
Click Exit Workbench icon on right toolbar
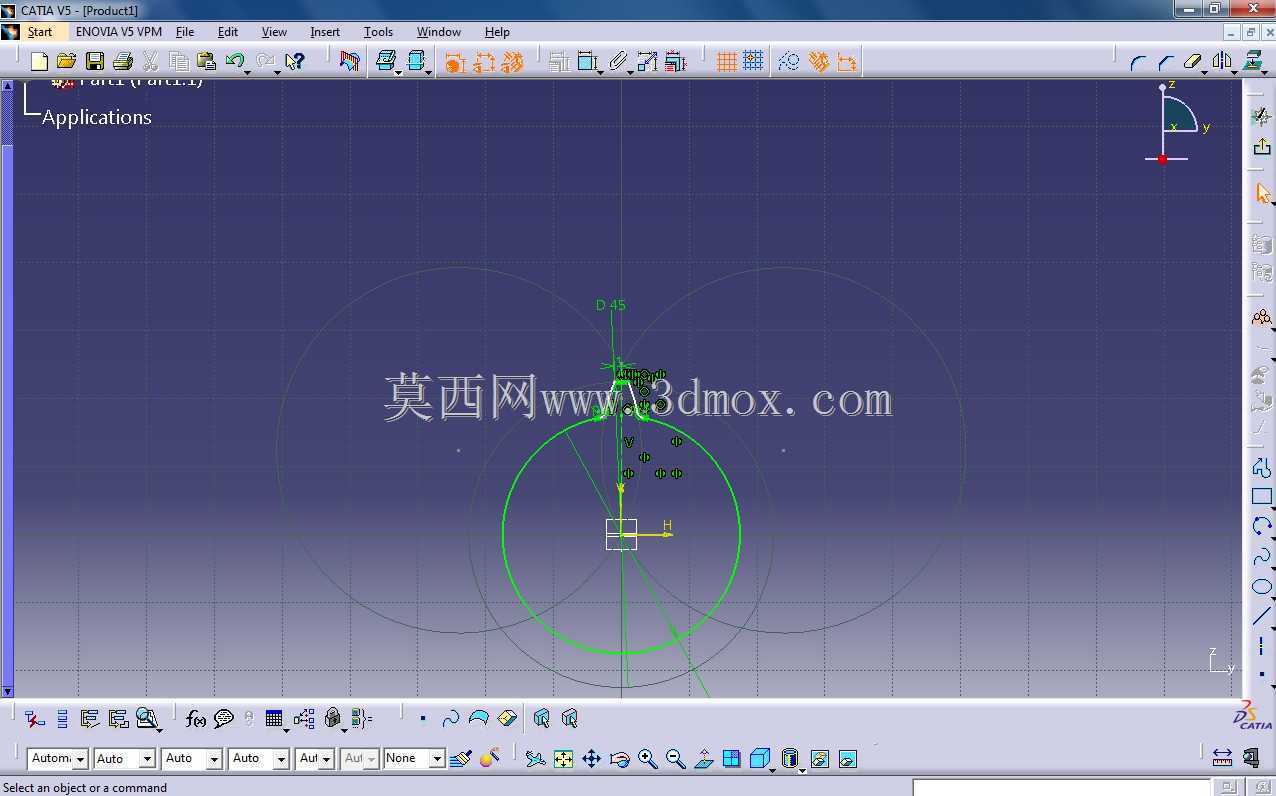[x=1262, y=146]
